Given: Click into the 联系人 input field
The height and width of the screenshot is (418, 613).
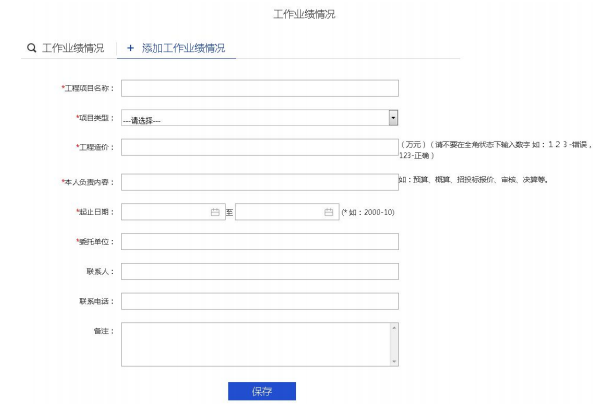Looking at the screenshot, I should 260,271.
